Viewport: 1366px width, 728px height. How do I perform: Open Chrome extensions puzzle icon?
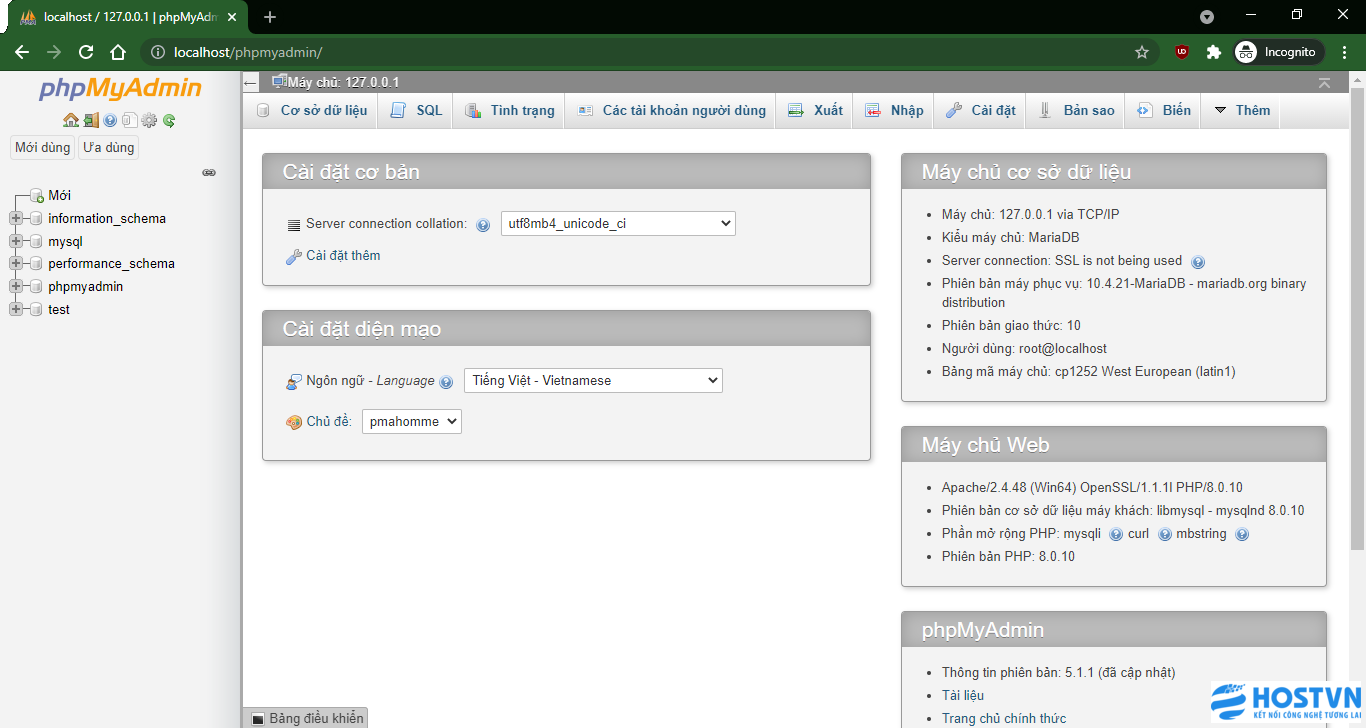1214,52
